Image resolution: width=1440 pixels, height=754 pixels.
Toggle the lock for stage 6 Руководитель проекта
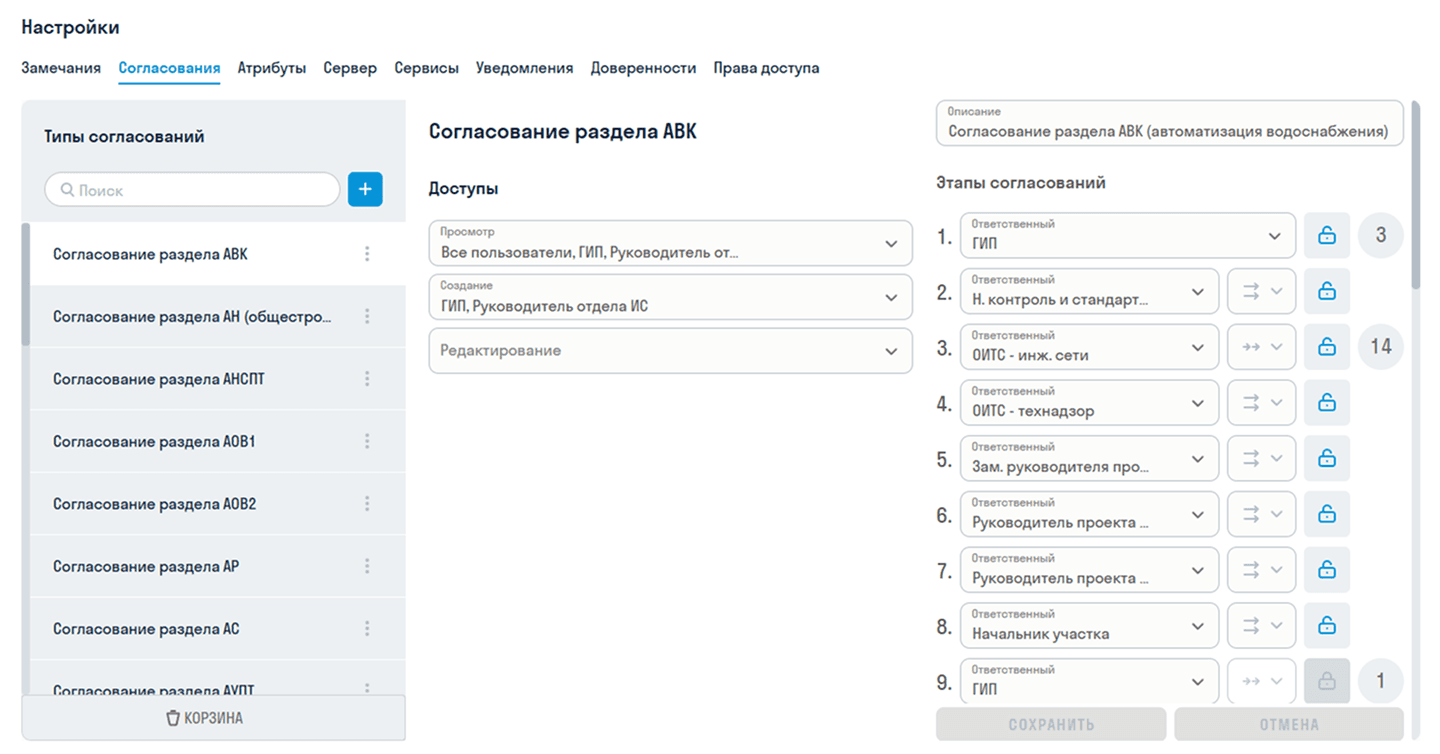[1327, 514]
